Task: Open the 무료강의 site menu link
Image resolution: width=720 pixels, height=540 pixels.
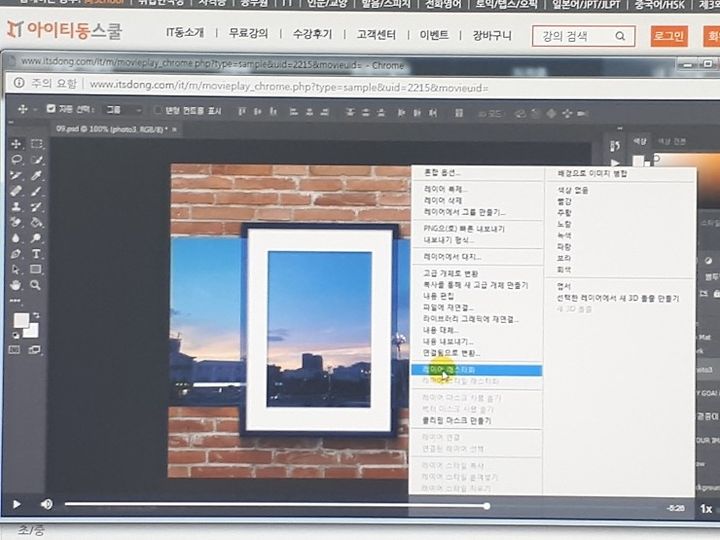Action: (248, 34)
